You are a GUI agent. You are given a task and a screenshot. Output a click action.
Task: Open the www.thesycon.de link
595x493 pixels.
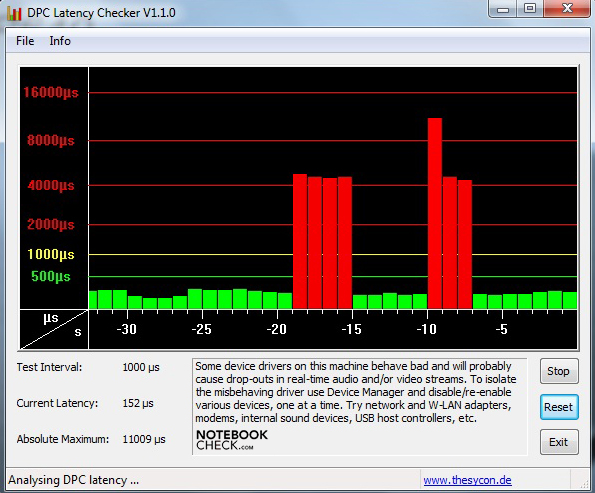[468, 480]
